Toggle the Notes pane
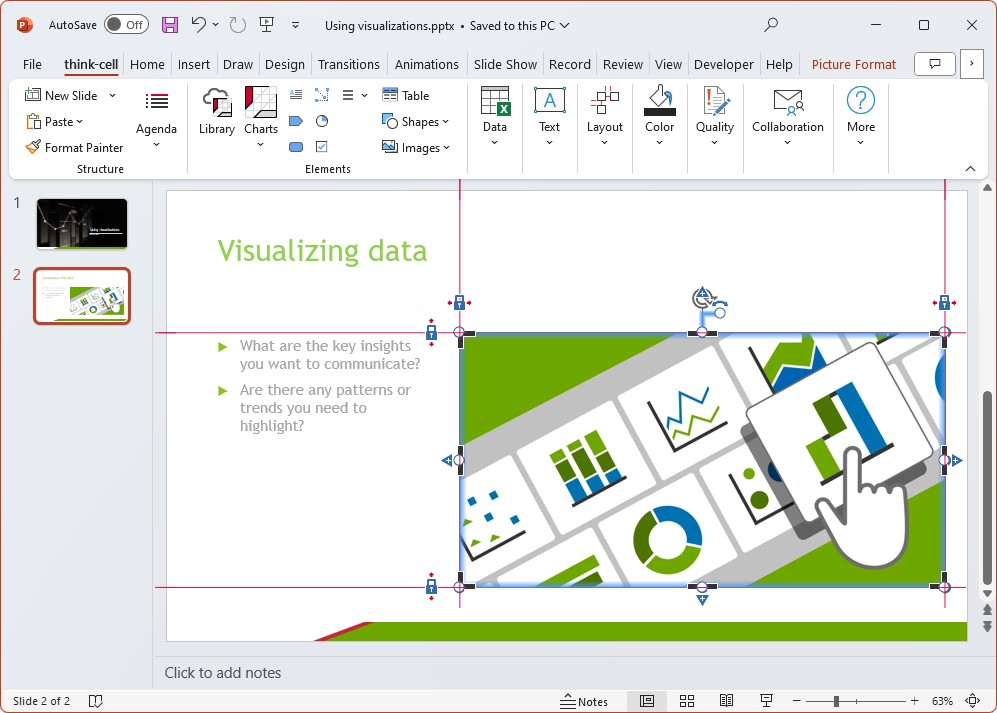Screen dimensions: 997x713 click(584, 701)
